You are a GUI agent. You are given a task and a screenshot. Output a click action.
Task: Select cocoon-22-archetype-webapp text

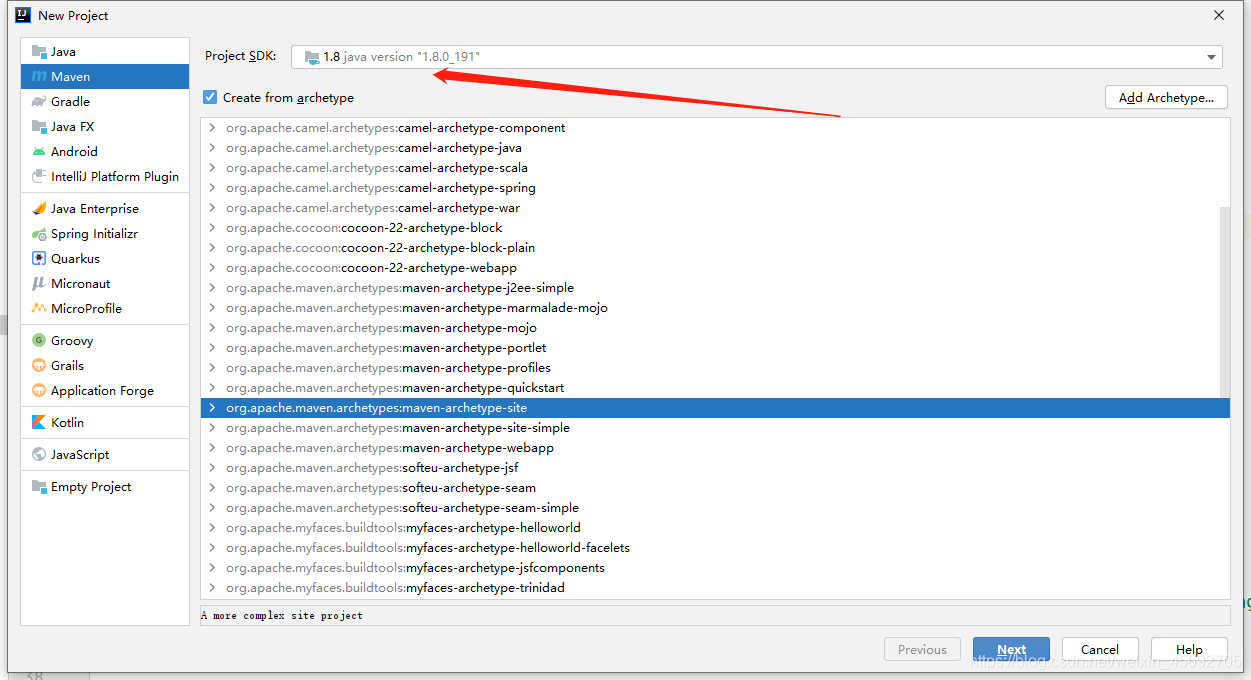pyautogui.click(x=429, y=268)
